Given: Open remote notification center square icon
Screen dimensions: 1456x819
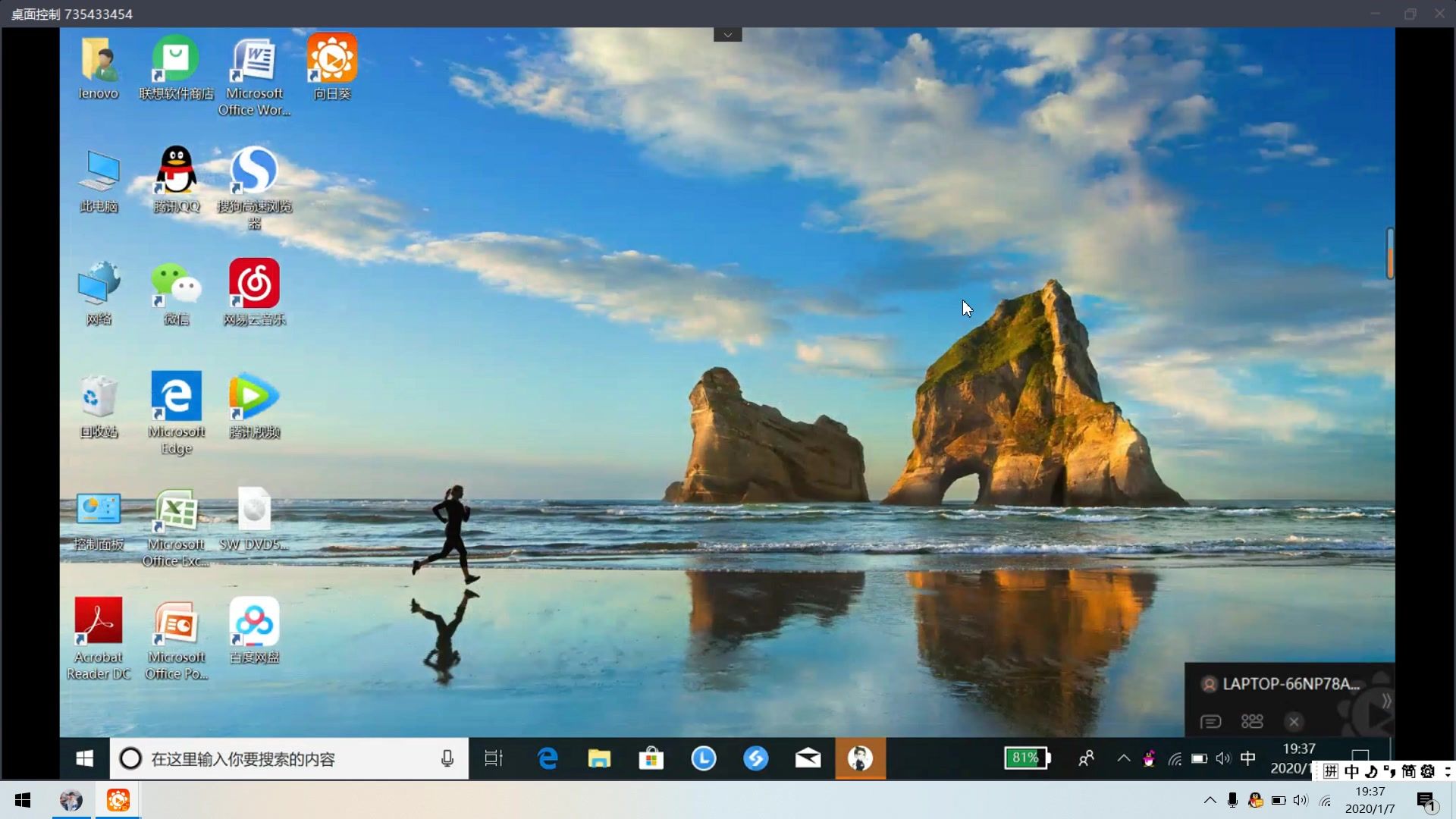Looking at the screenshot, I should (x=1360, y=755).
